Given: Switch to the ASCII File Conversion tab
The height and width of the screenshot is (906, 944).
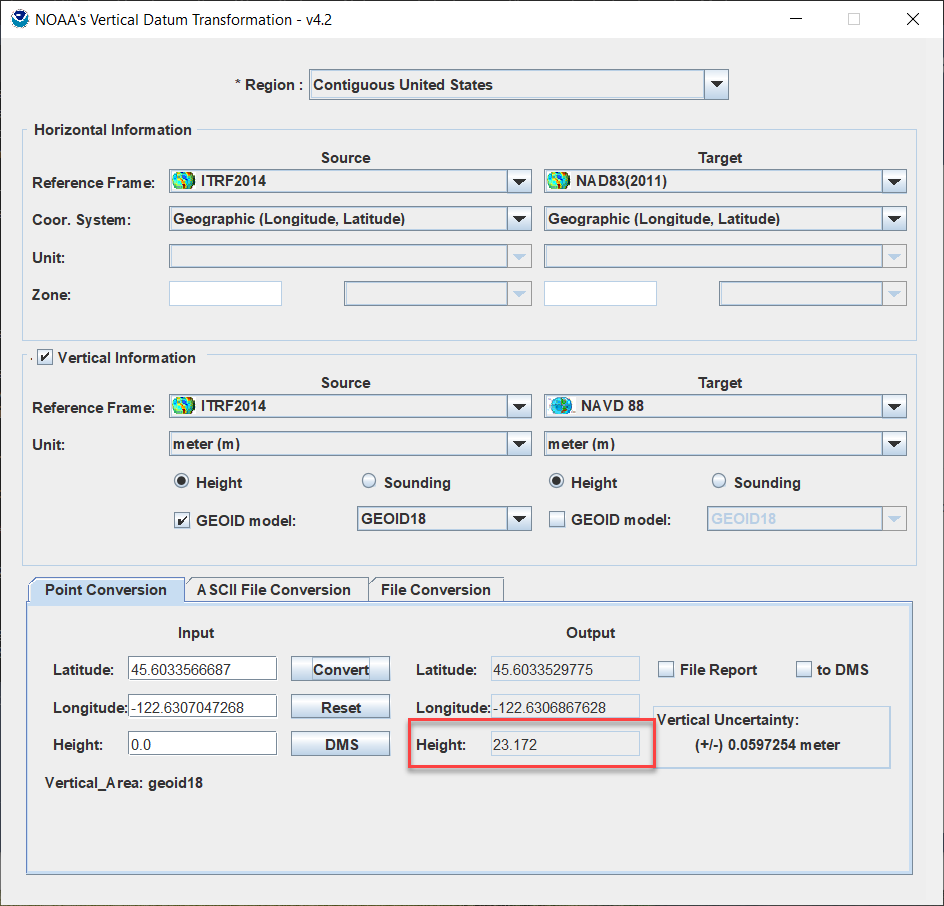Looking at the screenshot, I should pos(274,590).
